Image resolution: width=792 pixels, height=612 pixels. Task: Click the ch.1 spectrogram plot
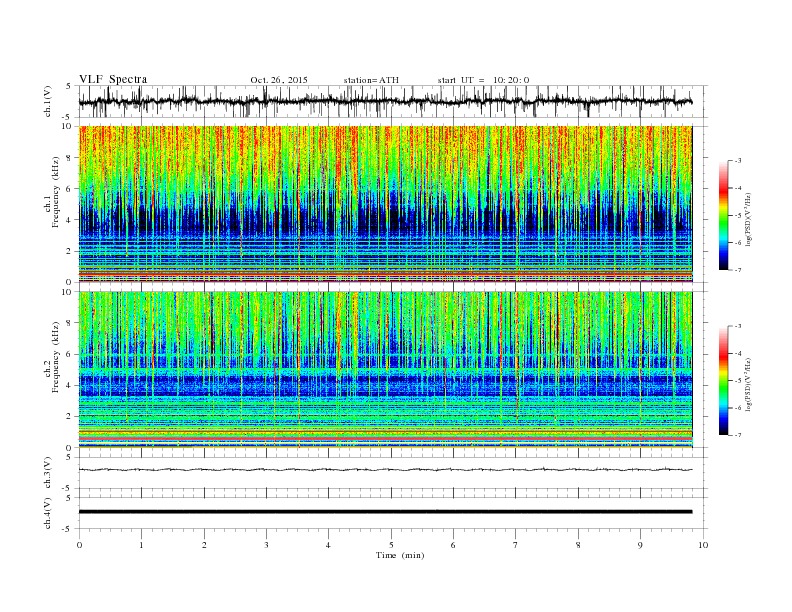385,204
